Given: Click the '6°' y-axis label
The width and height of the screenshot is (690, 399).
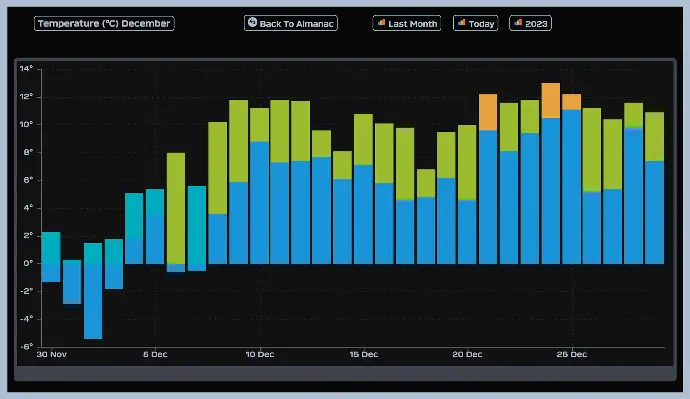Looking at the screenshot, I should point(28,180).
